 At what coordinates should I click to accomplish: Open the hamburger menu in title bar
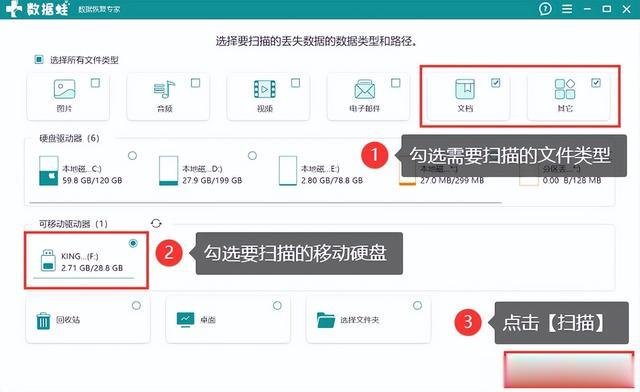(567, 9)
